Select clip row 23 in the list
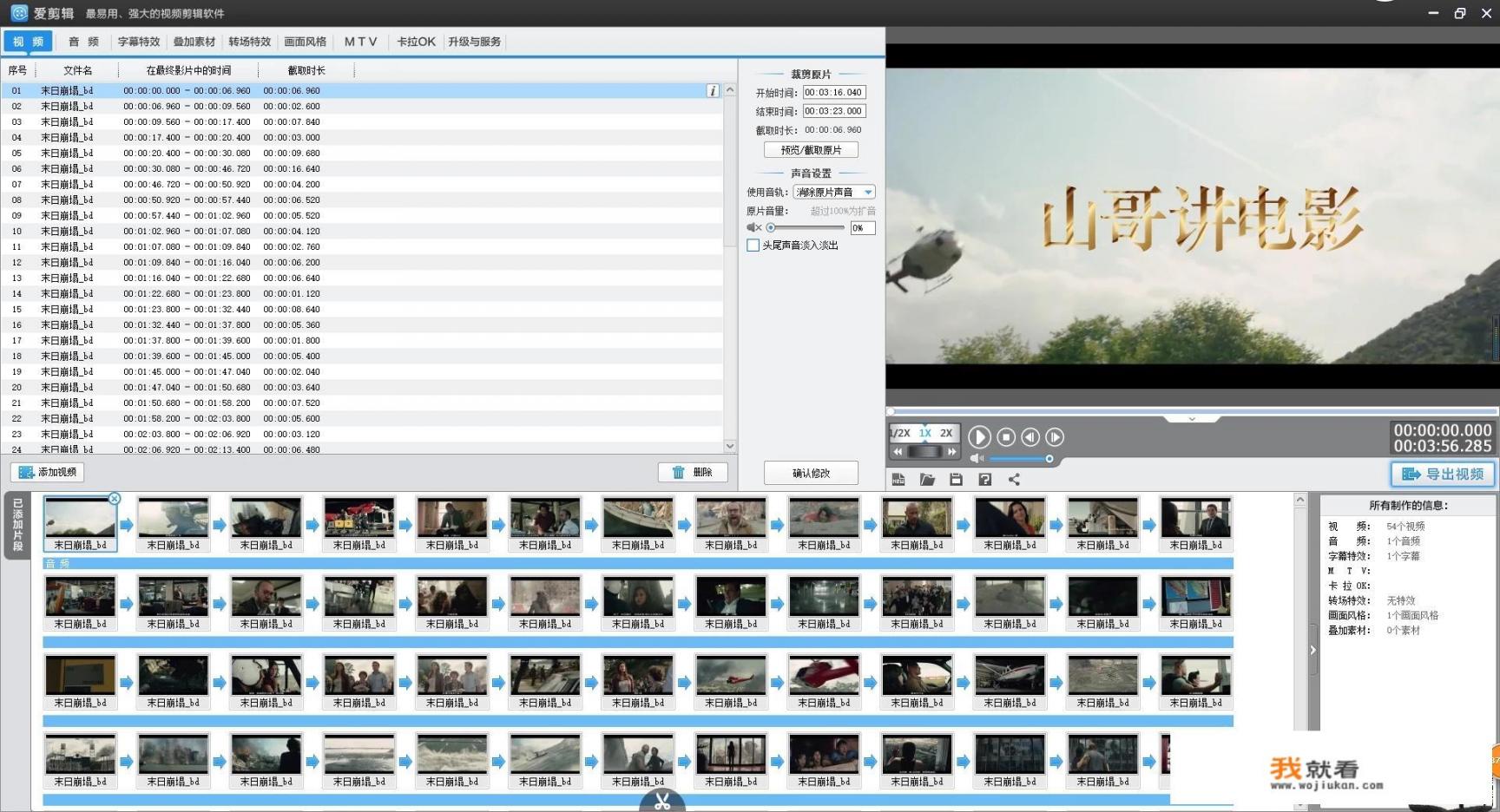The image size is (1500, 812). click(x=362, y=434)
